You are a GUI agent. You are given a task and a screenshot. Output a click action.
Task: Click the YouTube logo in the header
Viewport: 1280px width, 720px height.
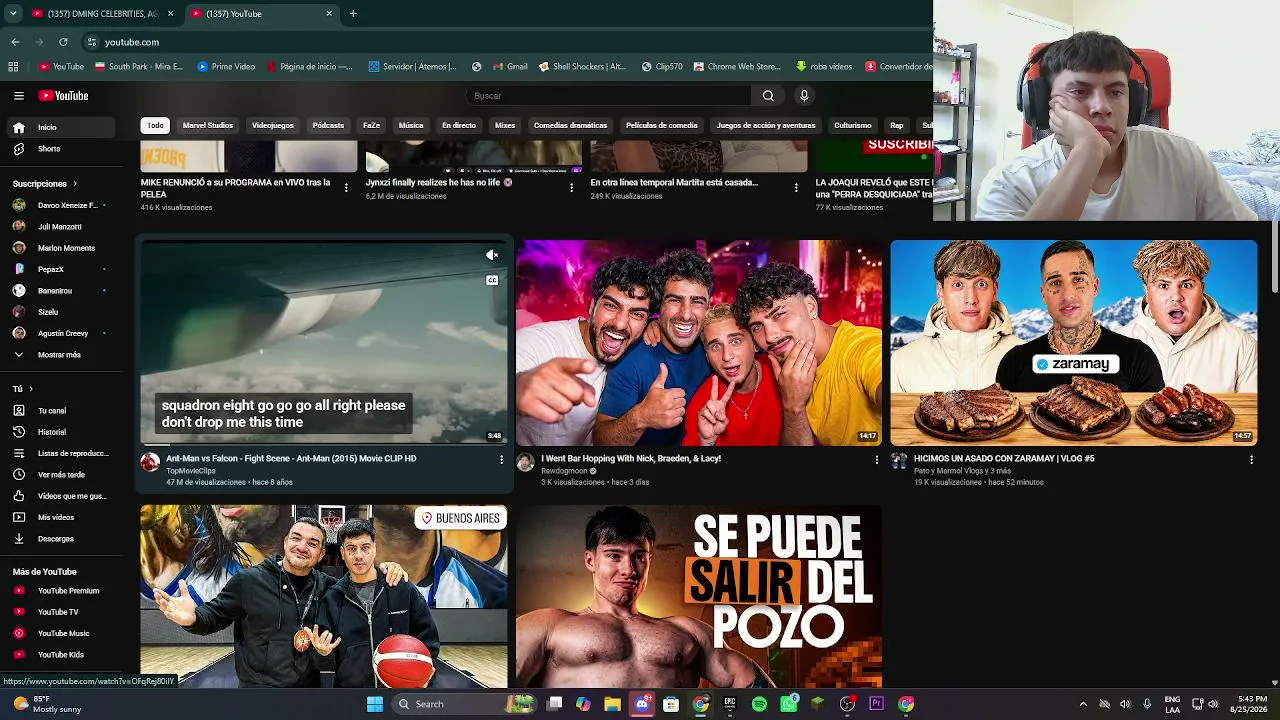[64, 96]
